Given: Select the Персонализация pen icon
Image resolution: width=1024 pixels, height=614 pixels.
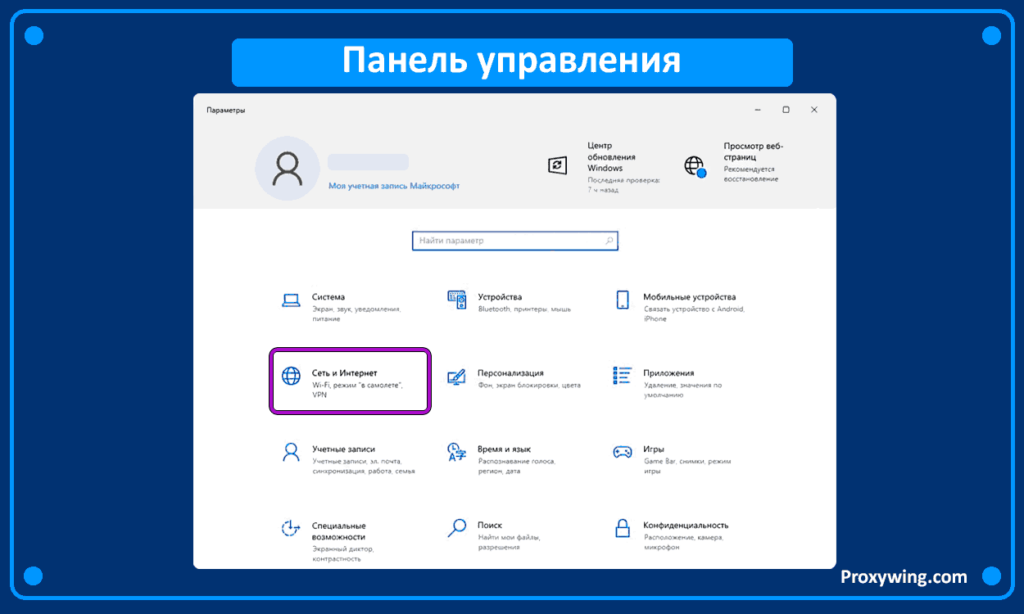Looking at the screenshot, I should 456,377.
